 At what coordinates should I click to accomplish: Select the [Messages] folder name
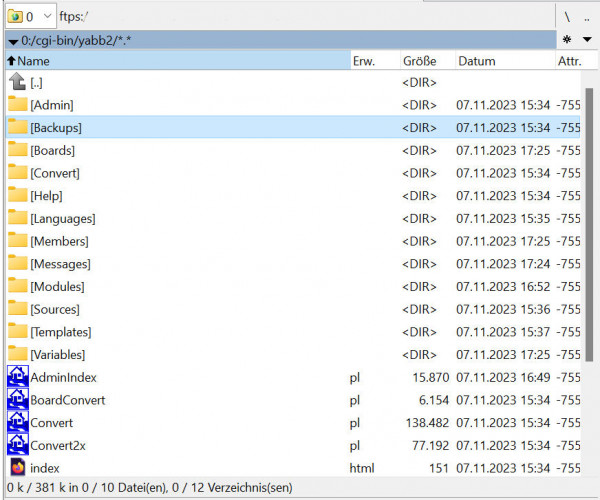[60, 264]
